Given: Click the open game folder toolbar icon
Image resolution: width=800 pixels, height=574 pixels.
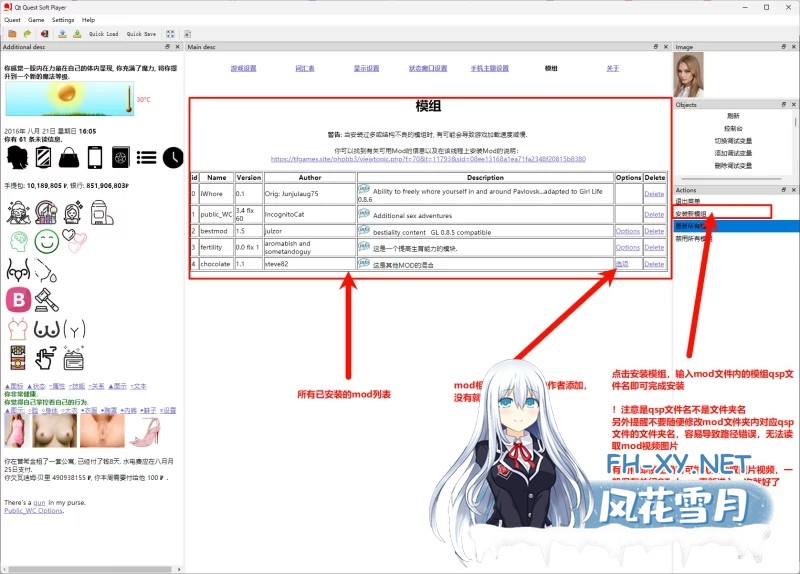Looking at the screenshot, I should tap(12, 33).
